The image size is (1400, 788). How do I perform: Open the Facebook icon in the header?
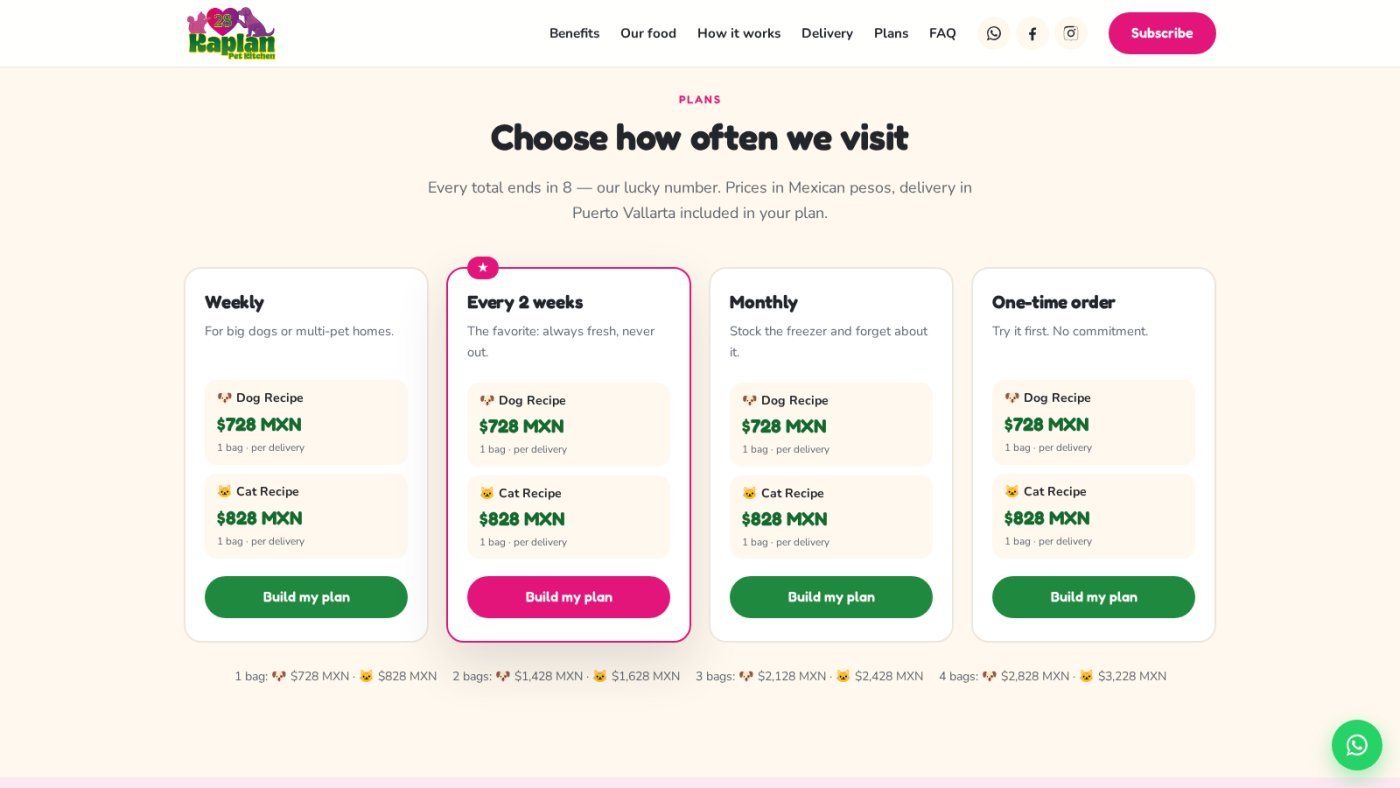pyautogui.click(x=1032, y=33)
